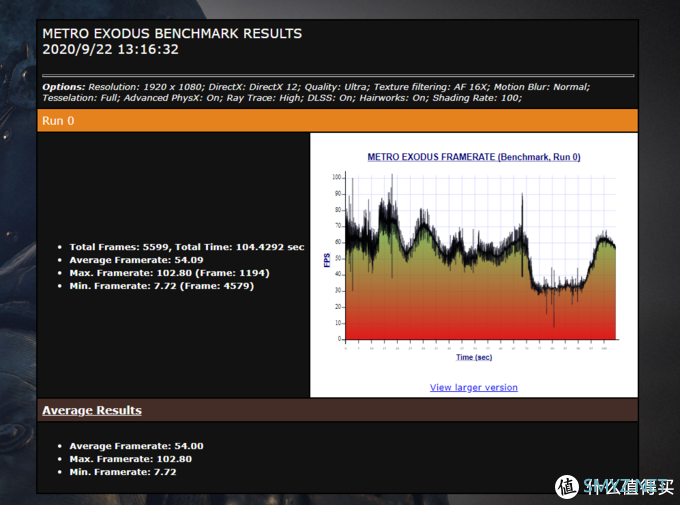Image resolution: width=680 pixels, height=505 pixels.
Task: Select Max. Framerate: 102.80 (Frame: 1194)
Action: [x=170, y=273]
